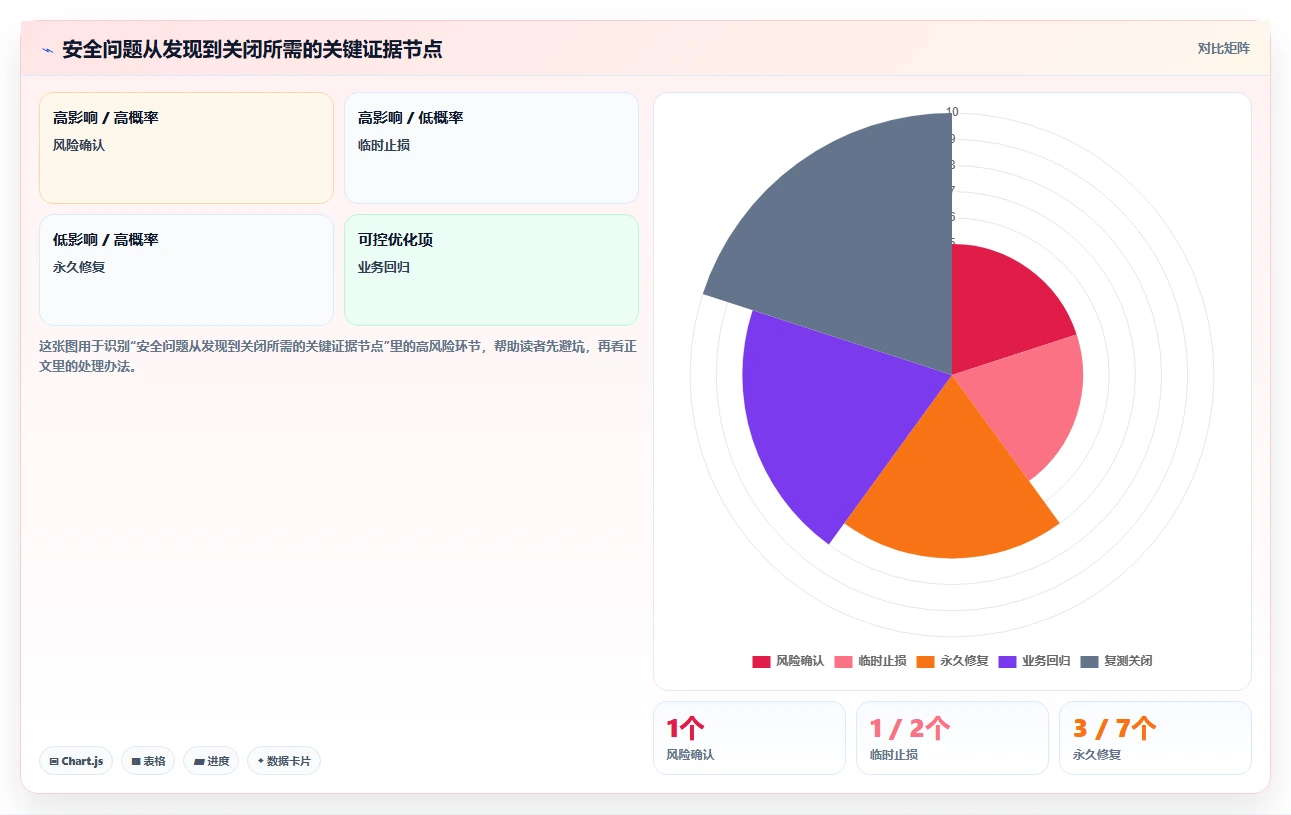Open the 1 / 2个 临时止损 stat card
The height and width of the screenshot is (815, 1291).
[952, 738]
